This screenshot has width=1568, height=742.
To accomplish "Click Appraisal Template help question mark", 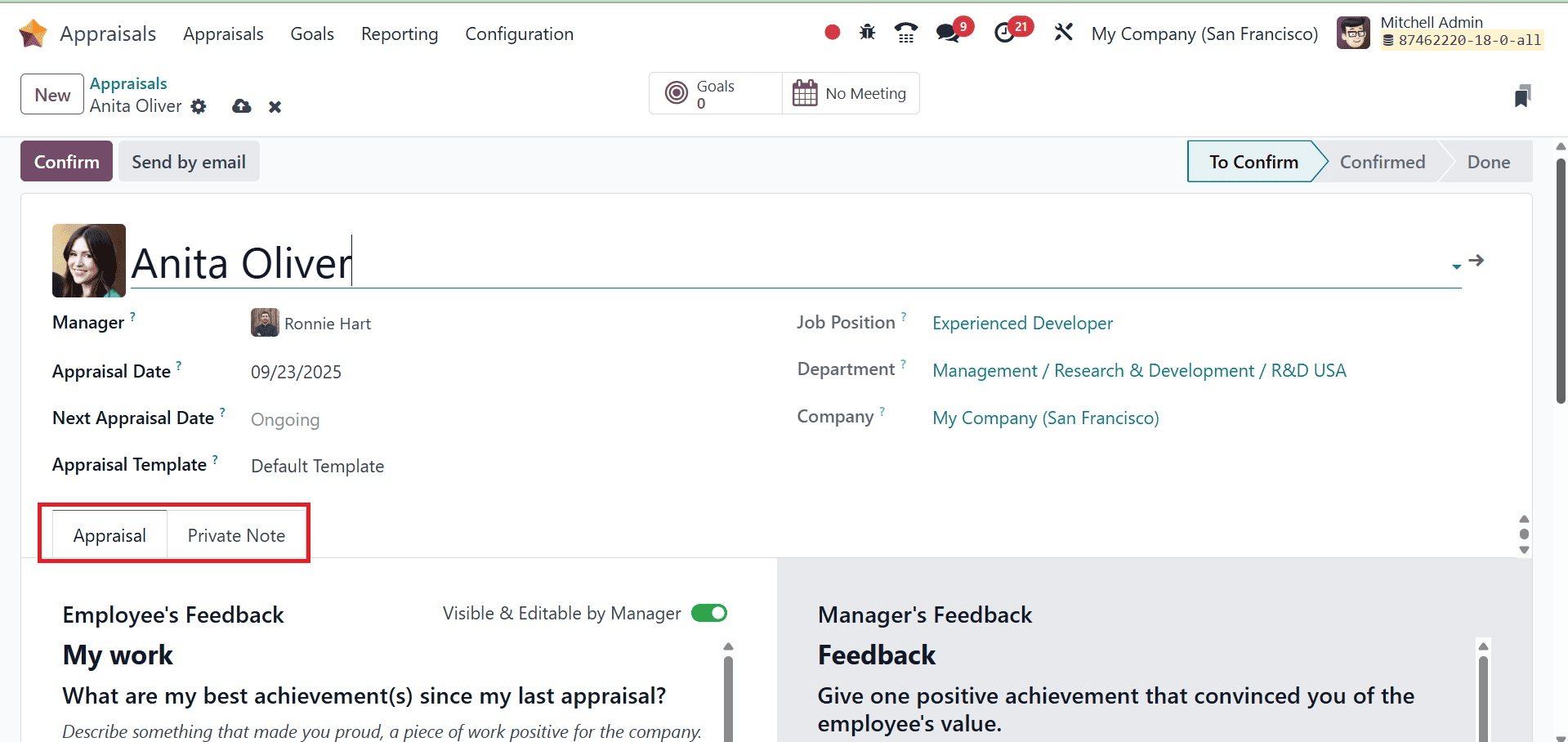I will click(x=215, y=458).
